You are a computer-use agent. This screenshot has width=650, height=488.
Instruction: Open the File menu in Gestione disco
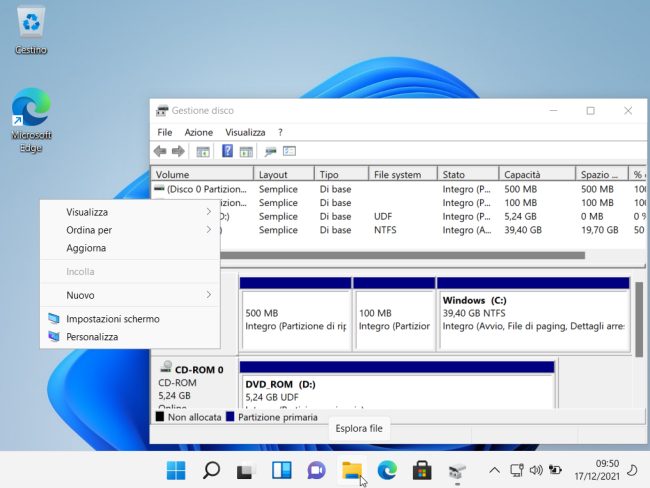[165, 132]
